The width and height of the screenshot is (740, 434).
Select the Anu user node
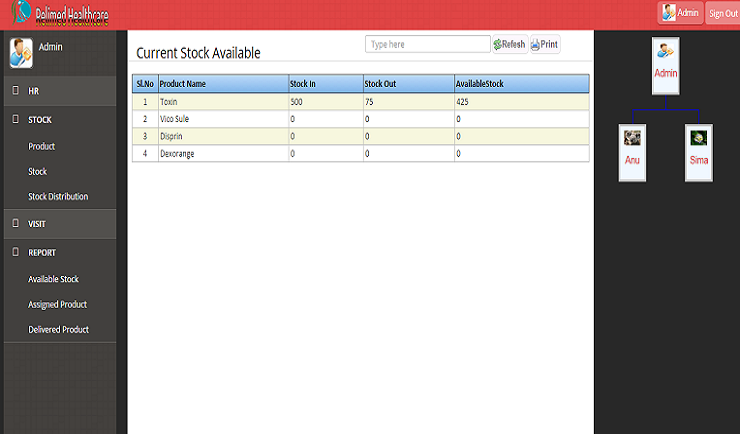pyautogui.click(x=632, y=152)
